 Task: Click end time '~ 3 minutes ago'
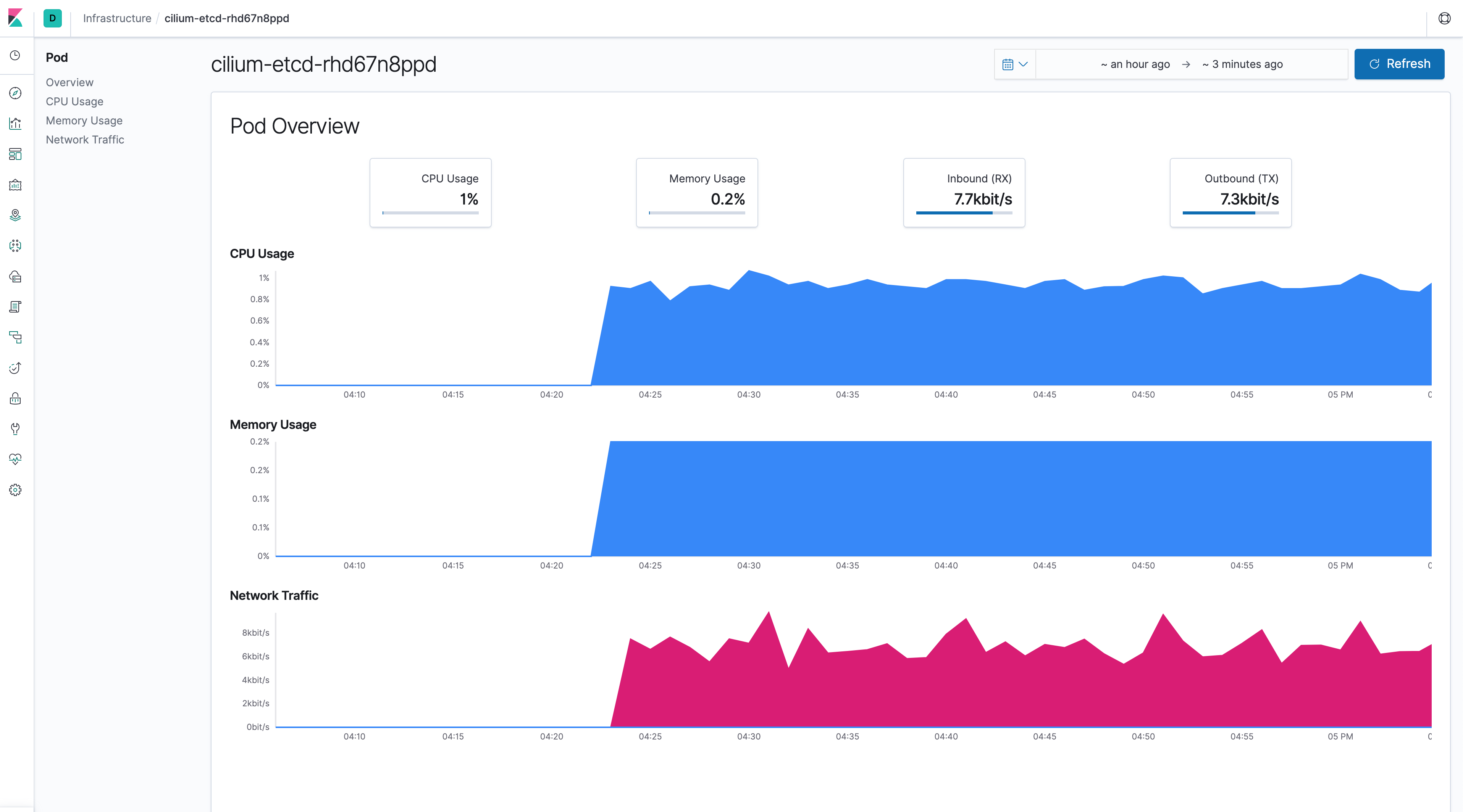[1242, 64]
